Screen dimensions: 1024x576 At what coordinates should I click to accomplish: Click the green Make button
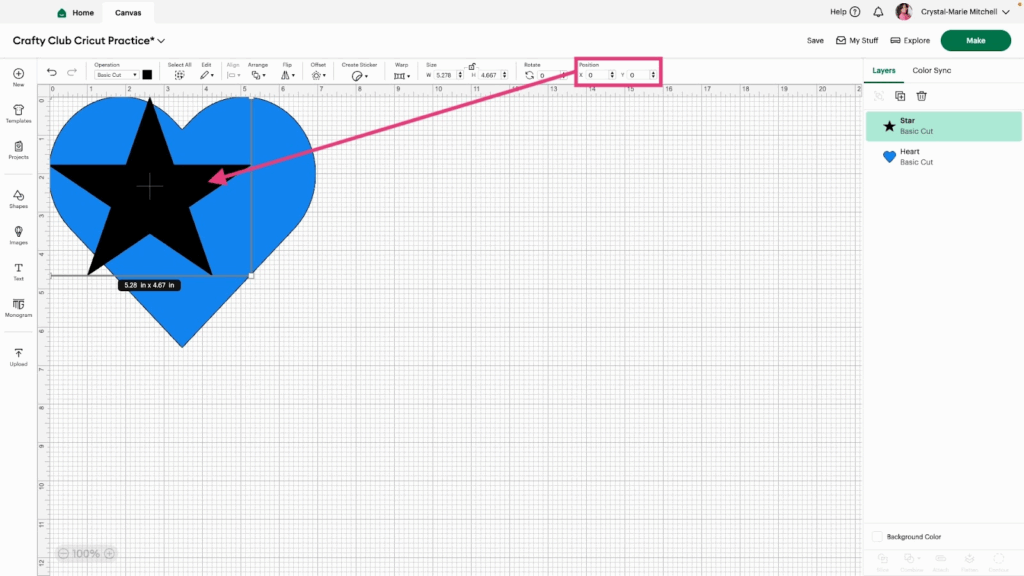click(976, 40)
